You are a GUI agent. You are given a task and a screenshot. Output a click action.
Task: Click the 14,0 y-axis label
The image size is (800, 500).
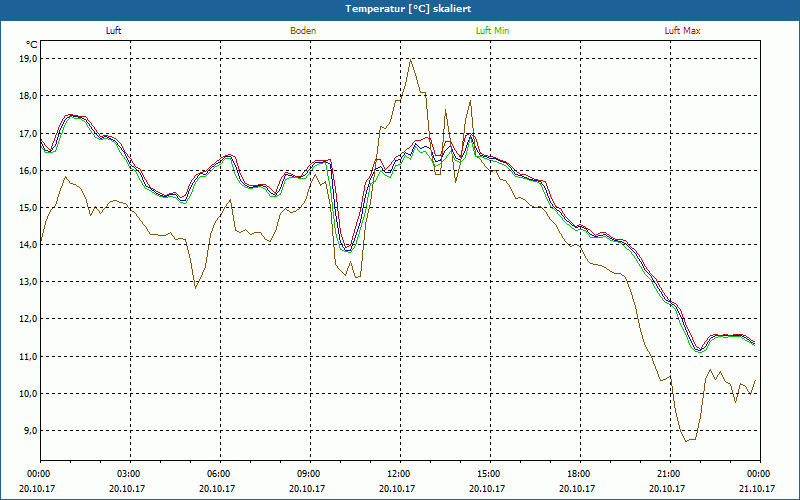(x=29, y=245)
